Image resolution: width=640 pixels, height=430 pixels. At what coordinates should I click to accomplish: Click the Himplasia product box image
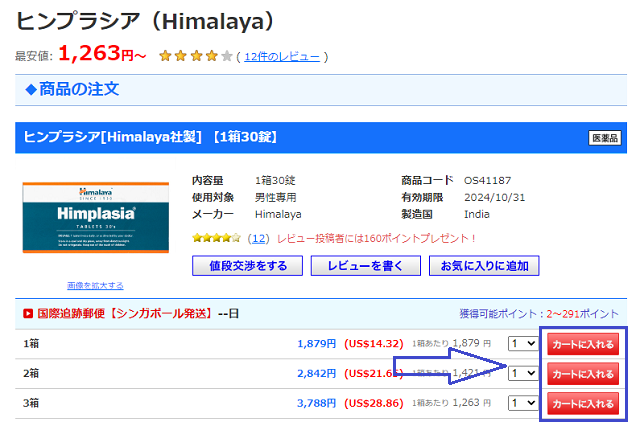[x=96, y=217]
